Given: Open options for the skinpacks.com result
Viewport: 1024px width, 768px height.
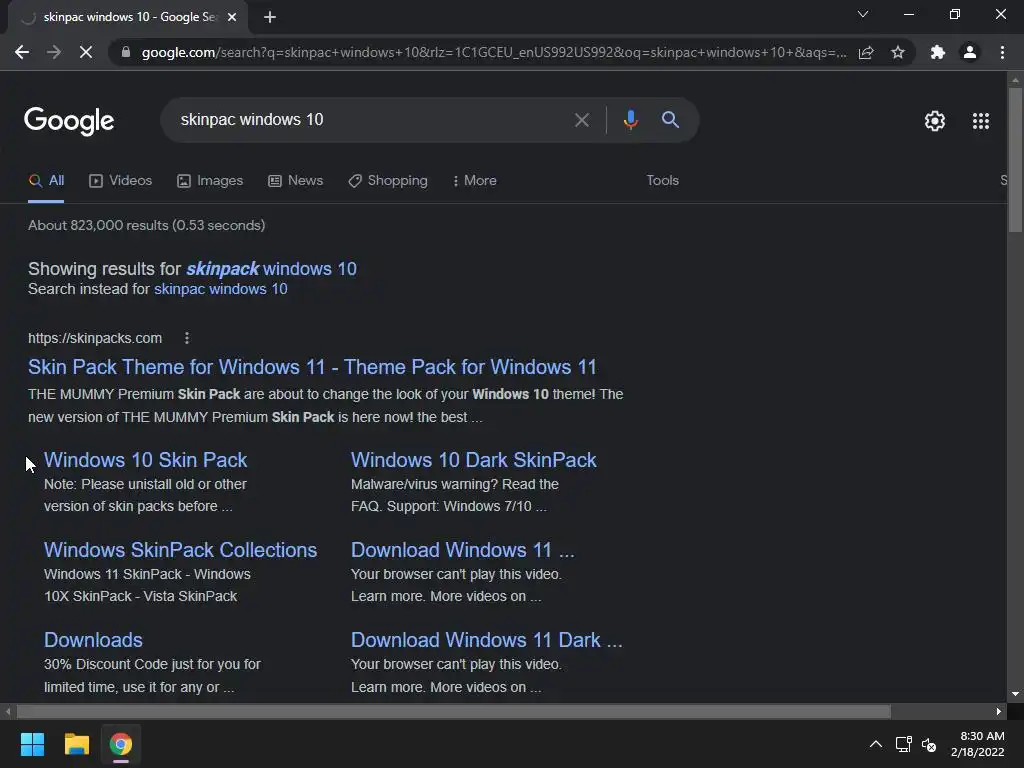Looking at the screenshot, I should (x=187, y=338).
